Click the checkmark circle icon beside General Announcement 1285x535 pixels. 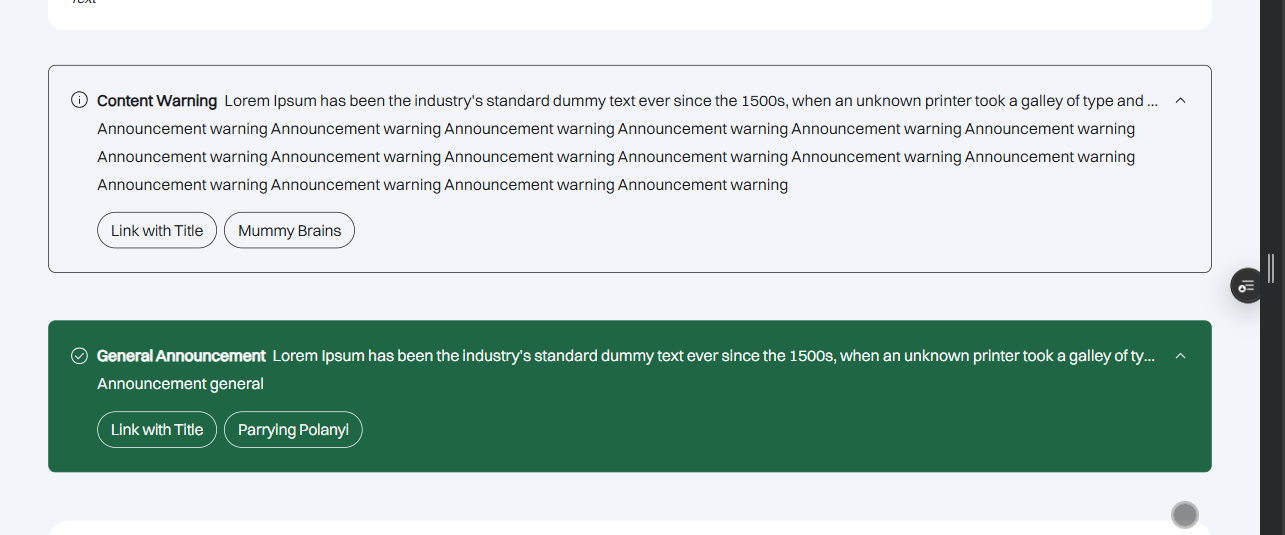80,356
